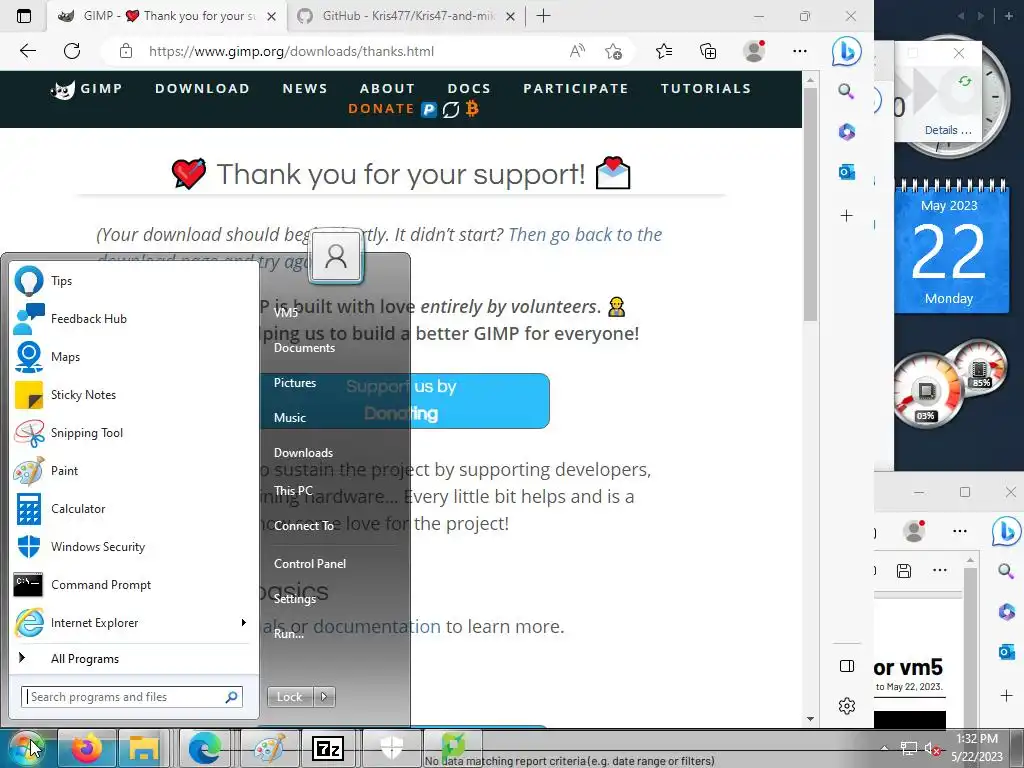
Task: Open Paint from the Start menu list
Action: tap(135, 470)
